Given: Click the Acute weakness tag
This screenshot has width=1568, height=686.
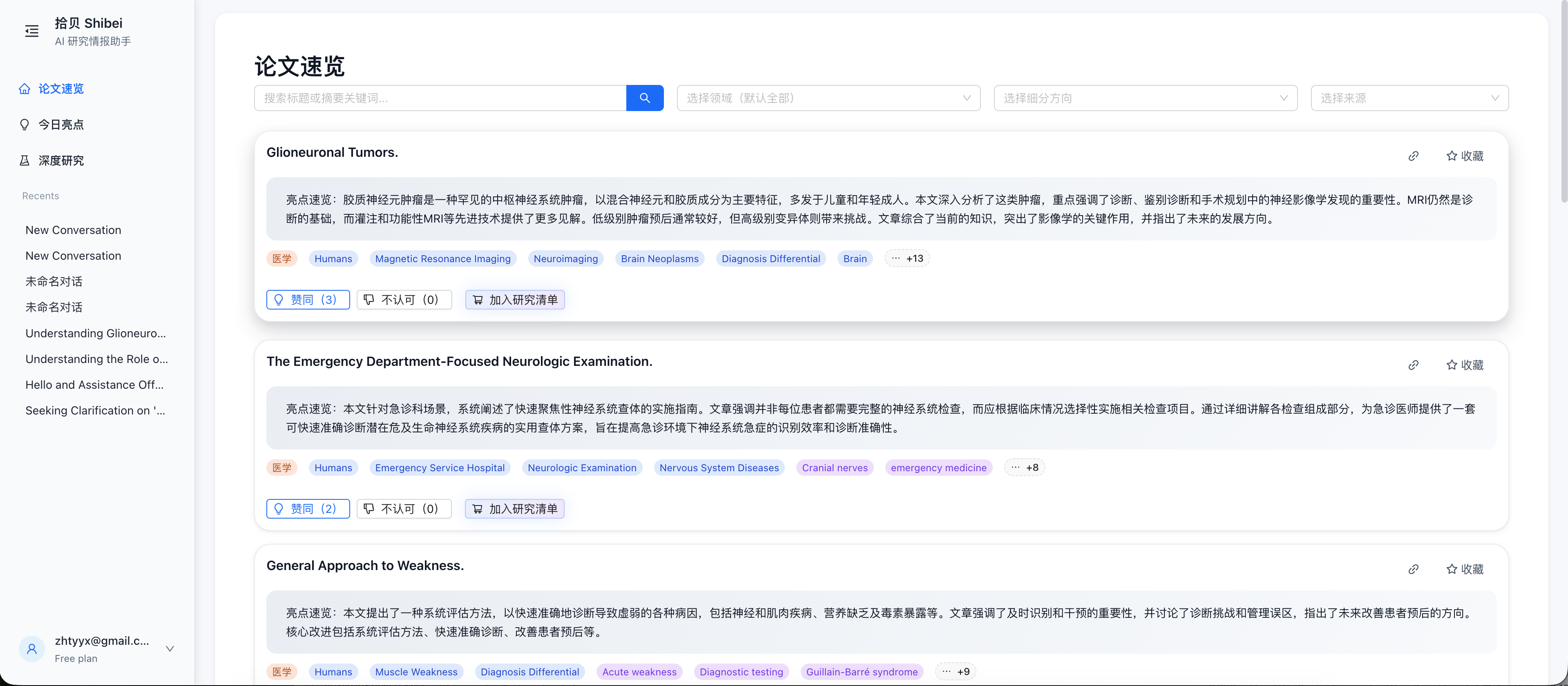Looking at the screenshot, I should click(x=639, y=671).
